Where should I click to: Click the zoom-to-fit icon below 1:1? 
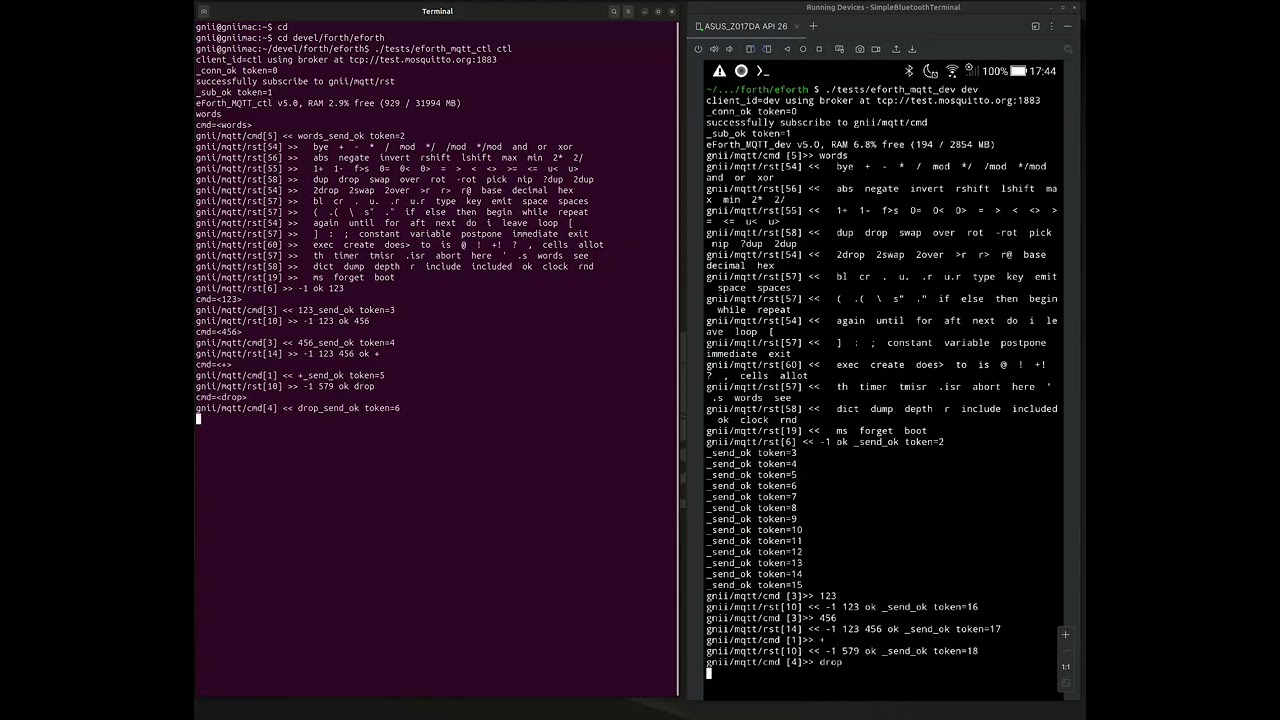pyautogui.click(x=1065, y=684)
